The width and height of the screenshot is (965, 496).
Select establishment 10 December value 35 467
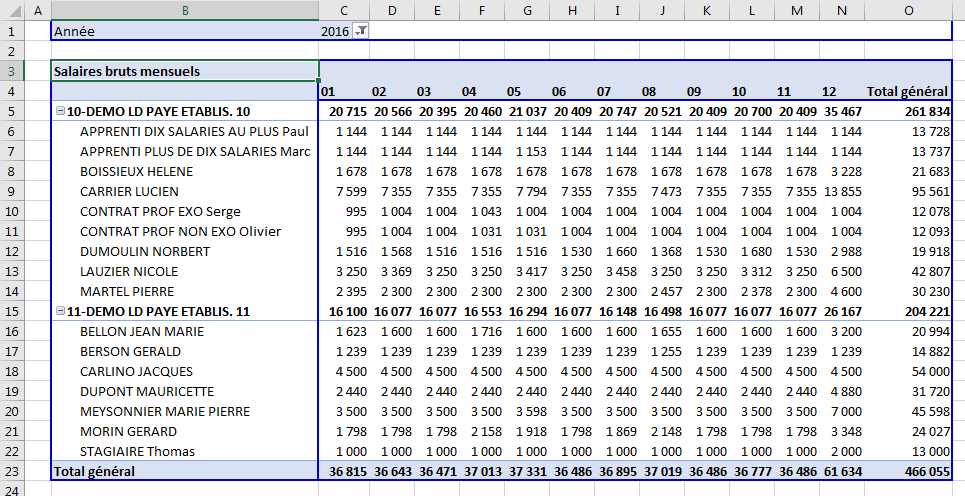click(843, 111)
